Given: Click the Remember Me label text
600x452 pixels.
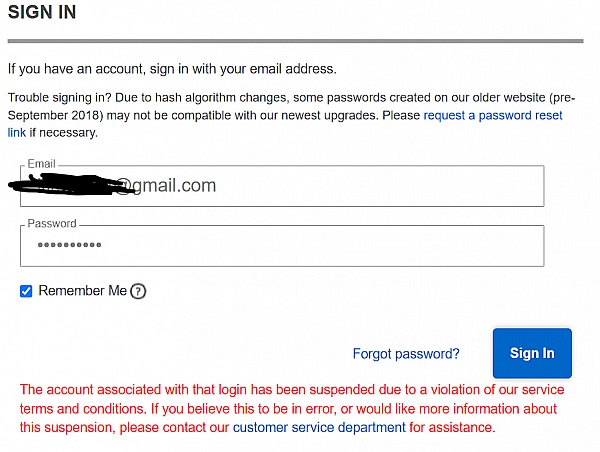Looking at the screenshot, I should pos(82,290).
